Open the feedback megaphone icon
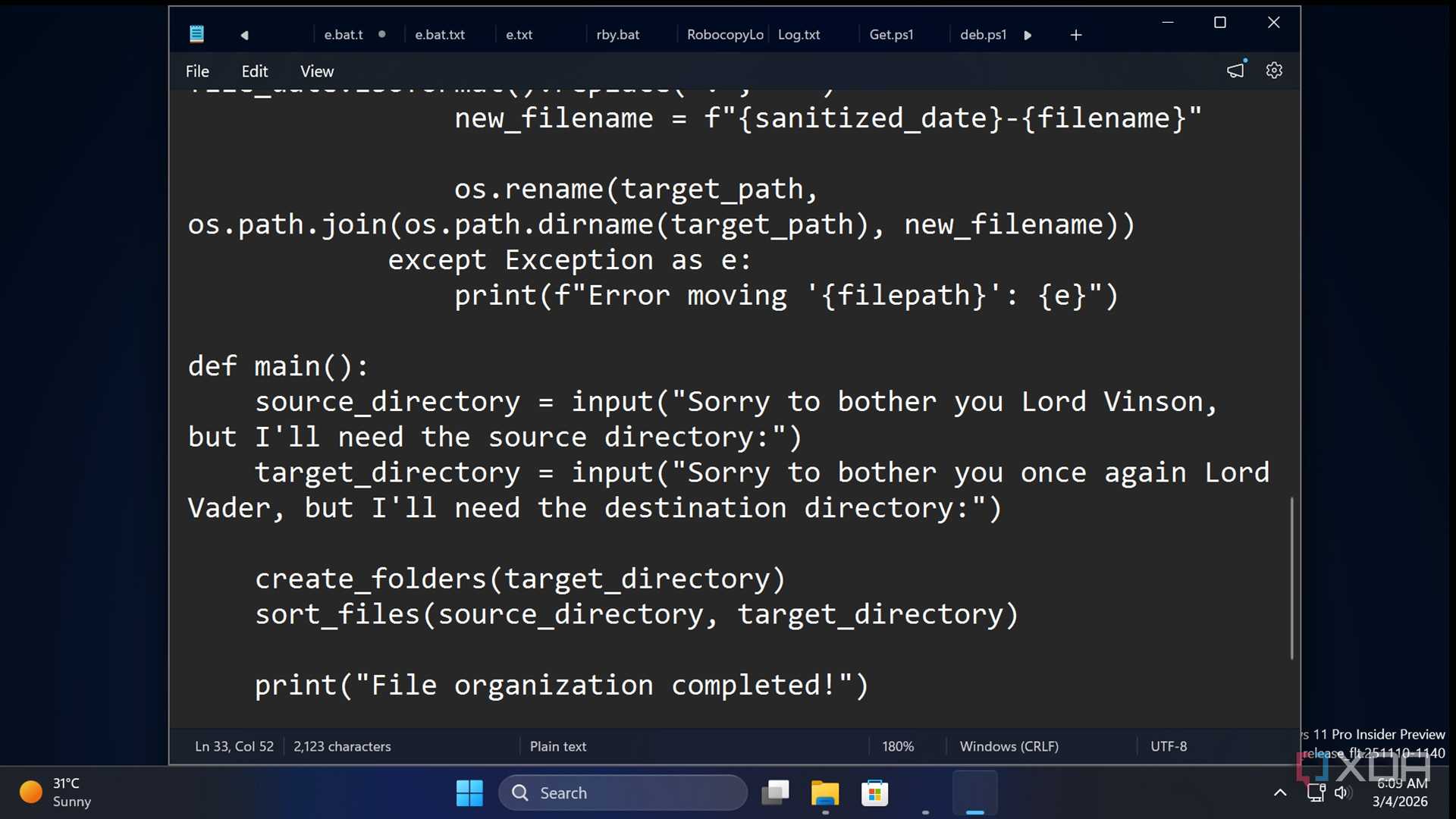Image resolution: width=1456 pixels, height=819 pixels. point(1236,71)
